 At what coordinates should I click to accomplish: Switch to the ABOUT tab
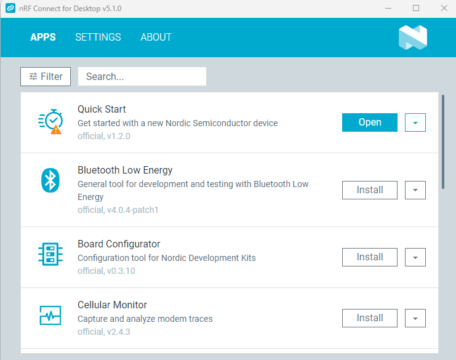(x=156, y=37)
